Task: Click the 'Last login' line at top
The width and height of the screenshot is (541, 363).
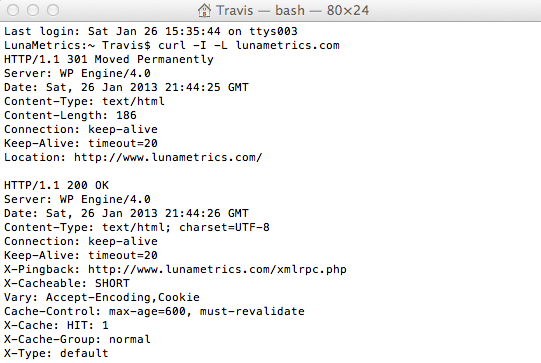Action: [x=151, y=31]
